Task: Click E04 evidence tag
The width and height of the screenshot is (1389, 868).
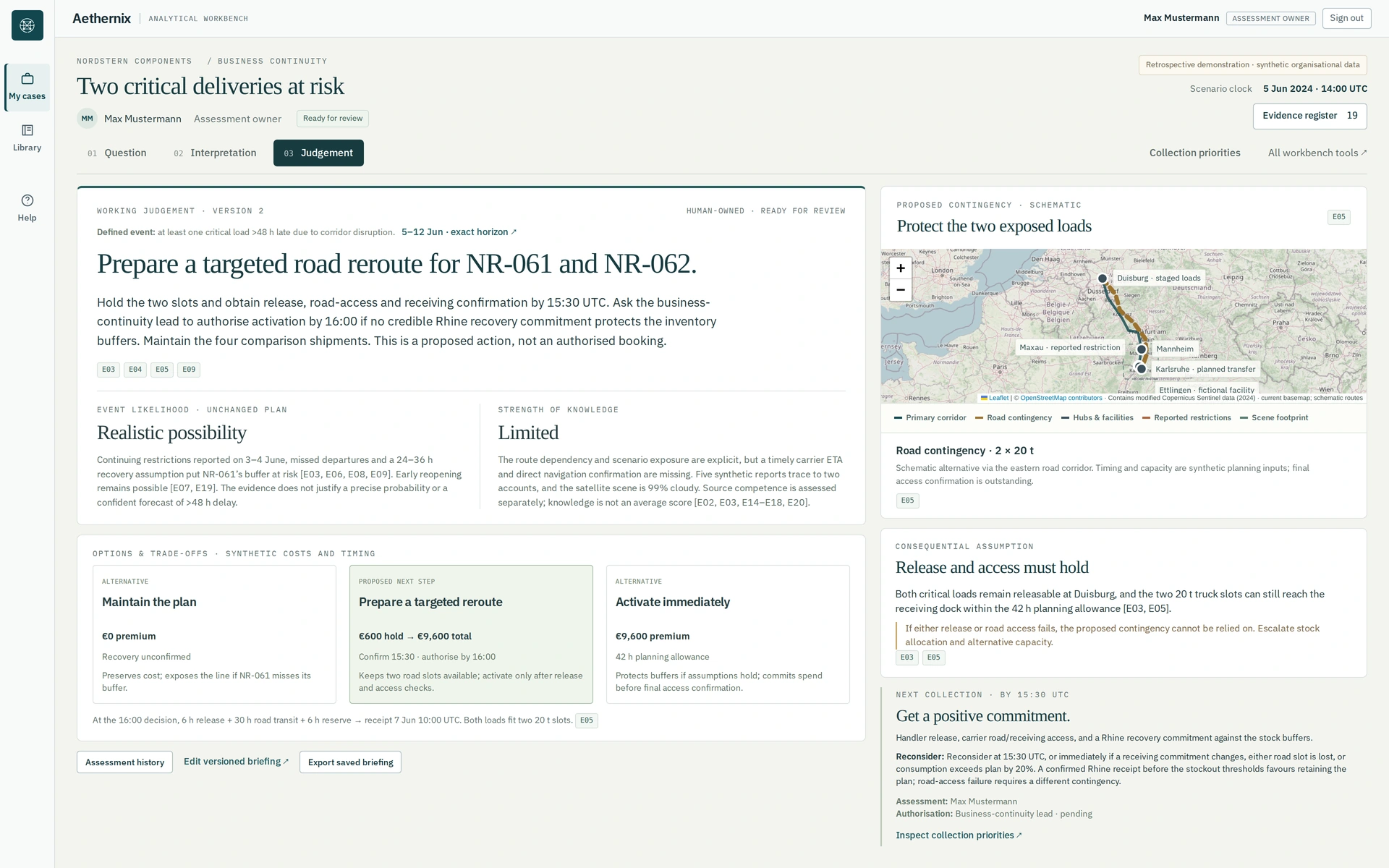Action: [135, 370]
